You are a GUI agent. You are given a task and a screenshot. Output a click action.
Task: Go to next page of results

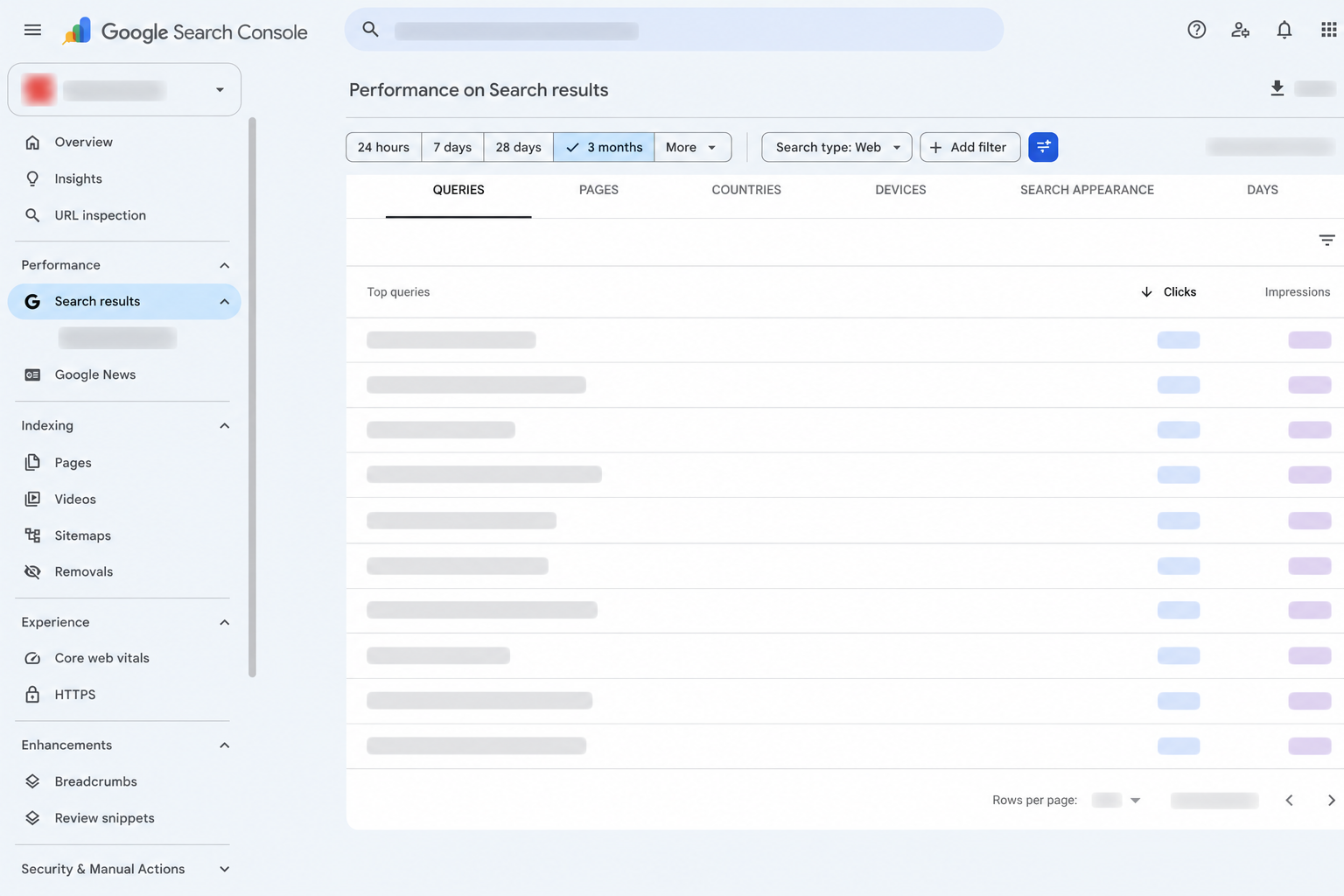tap(1330, 800)
